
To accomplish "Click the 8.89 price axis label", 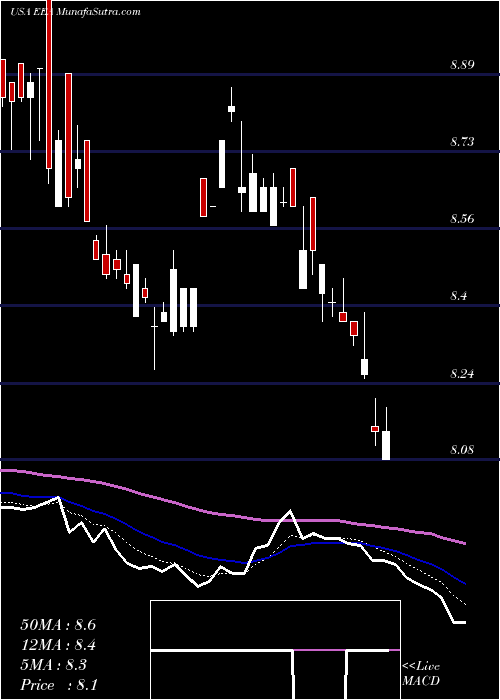I will coord(462,65).
